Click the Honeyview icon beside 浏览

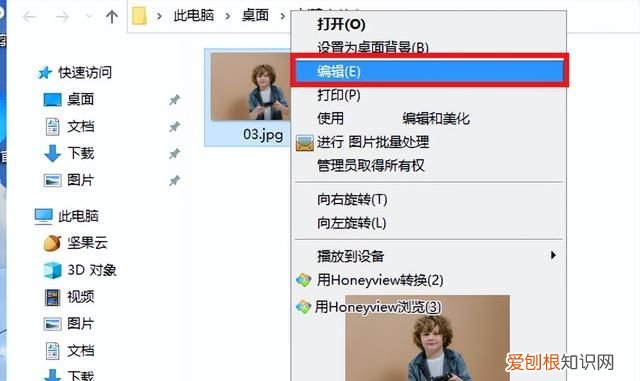click(304, 307)
